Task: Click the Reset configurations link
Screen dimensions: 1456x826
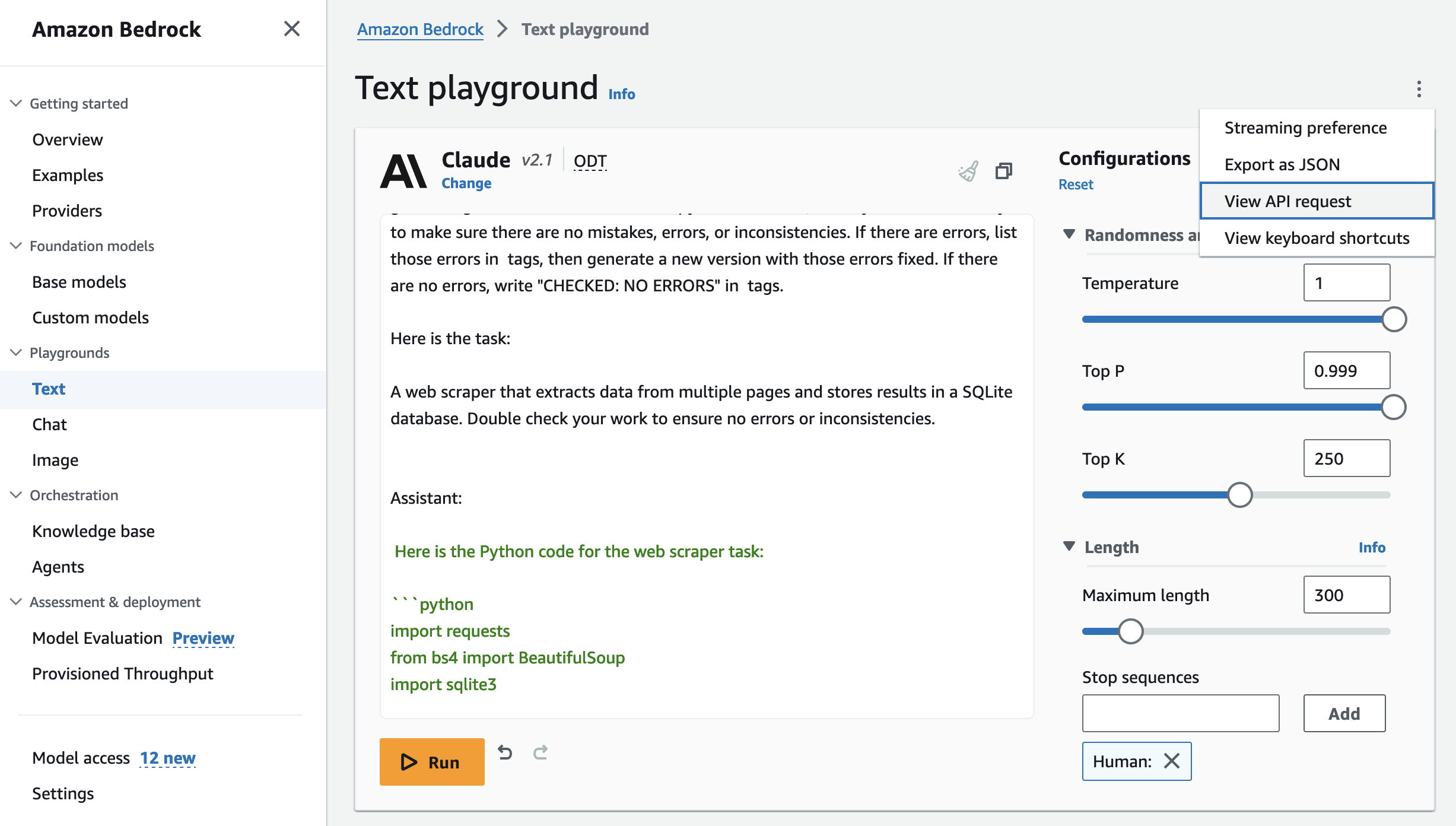Action: (x=1076, y=185)
